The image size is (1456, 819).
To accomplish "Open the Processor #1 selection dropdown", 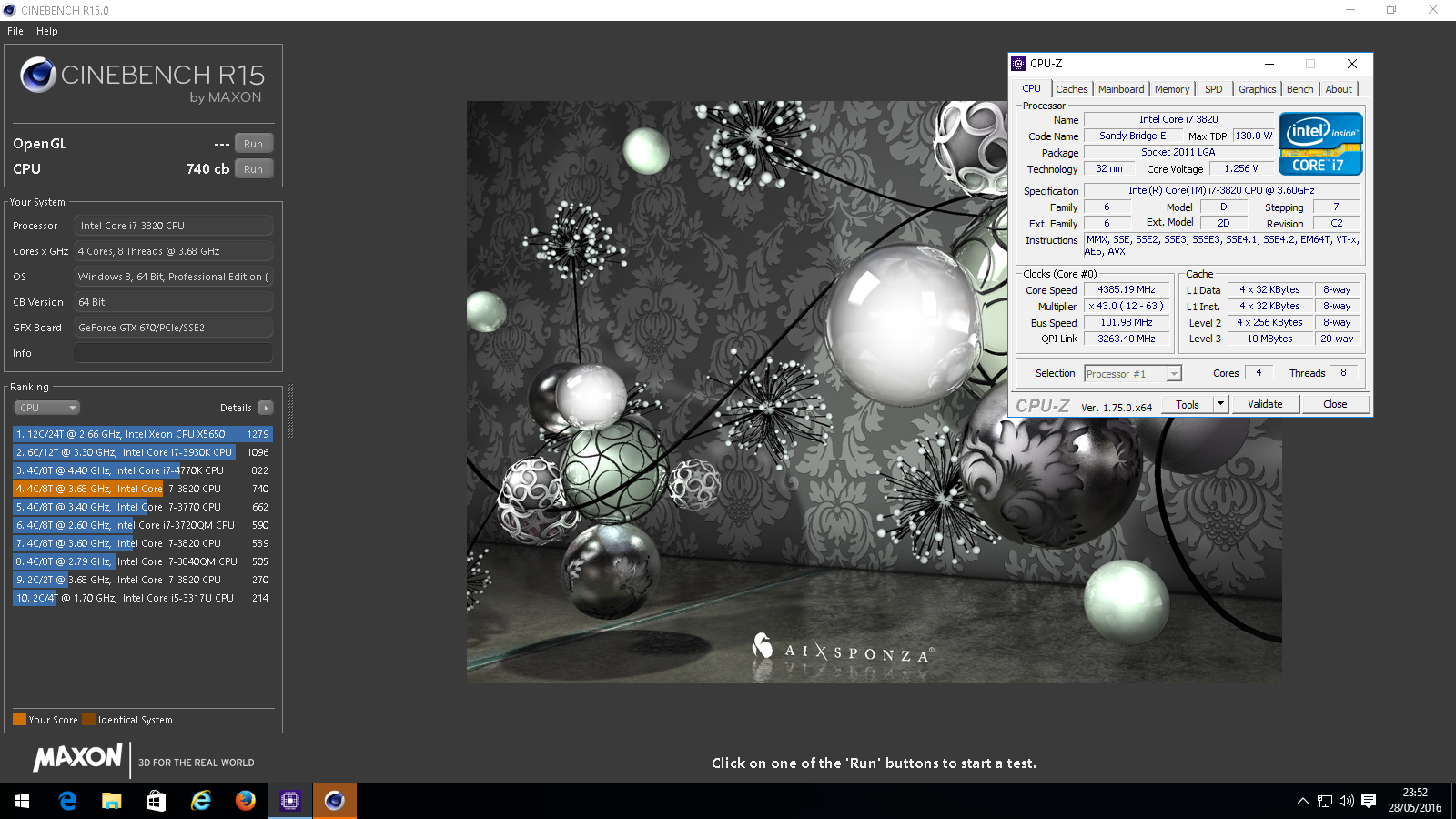I will (1133, 374).
